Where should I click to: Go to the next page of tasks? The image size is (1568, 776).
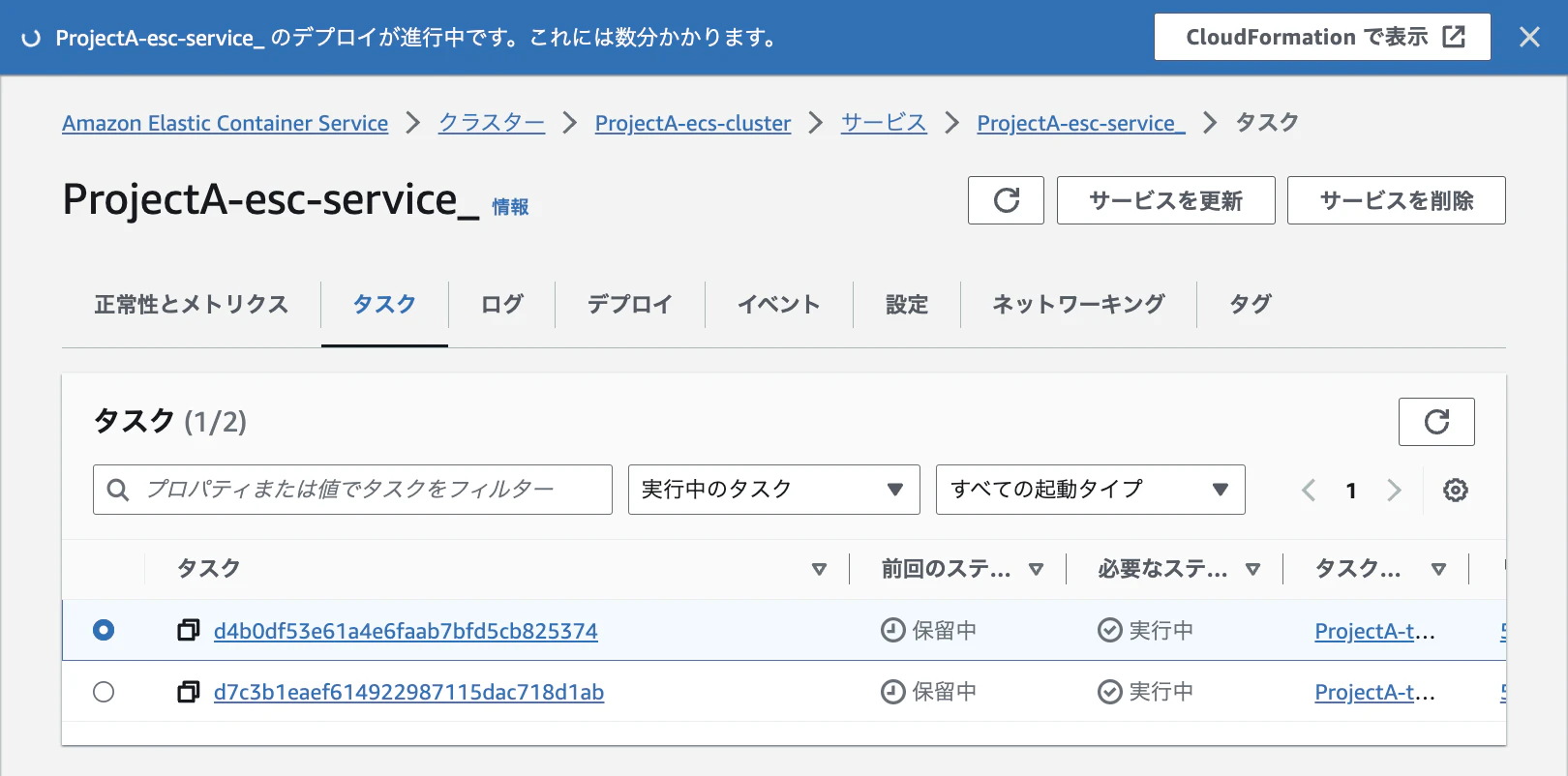1394,490
